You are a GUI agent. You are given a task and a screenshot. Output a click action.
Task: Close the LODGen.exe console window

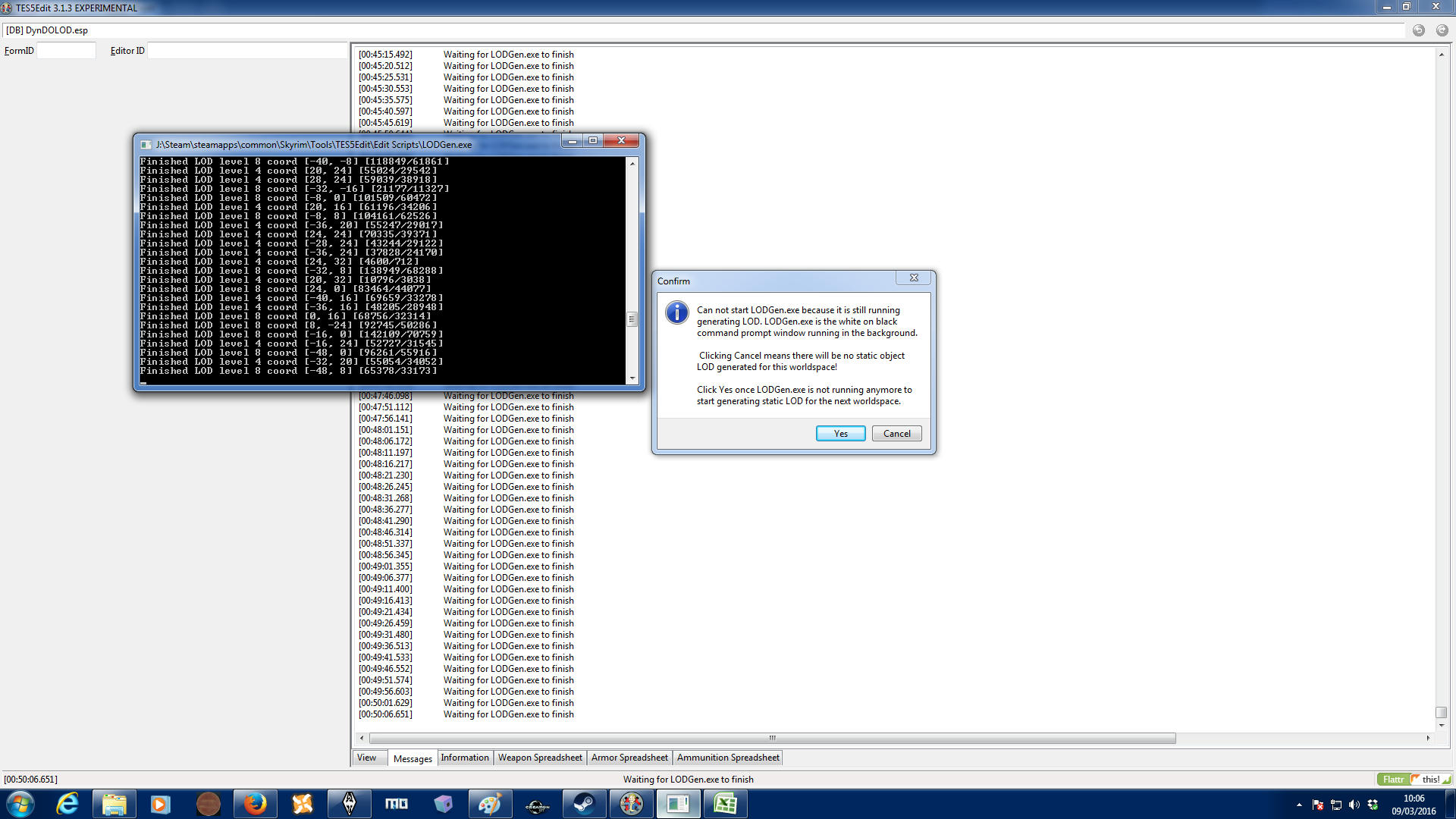[621, 141]
